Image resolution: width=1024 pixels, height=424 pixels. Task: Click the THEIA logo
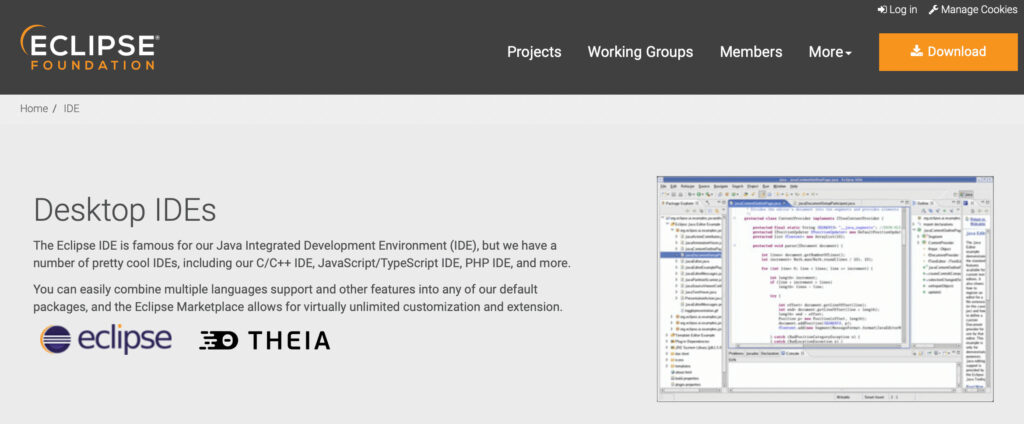tap(264, 340)
